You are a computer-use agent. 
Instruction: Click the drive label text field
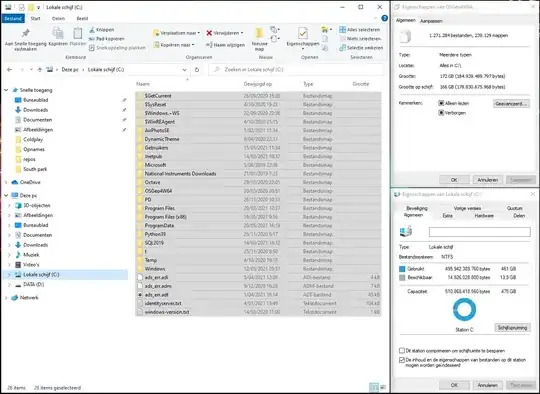tap(479, 232)
